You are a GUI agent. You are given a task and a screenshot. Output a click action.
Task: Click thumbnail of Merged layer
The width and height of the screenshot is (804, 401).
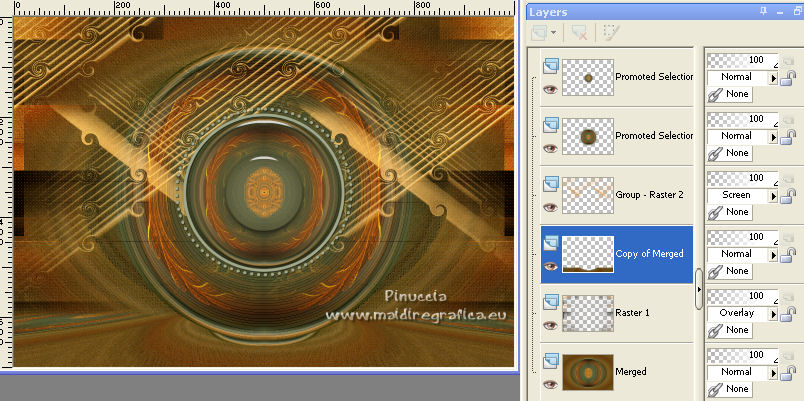[588, 372]
